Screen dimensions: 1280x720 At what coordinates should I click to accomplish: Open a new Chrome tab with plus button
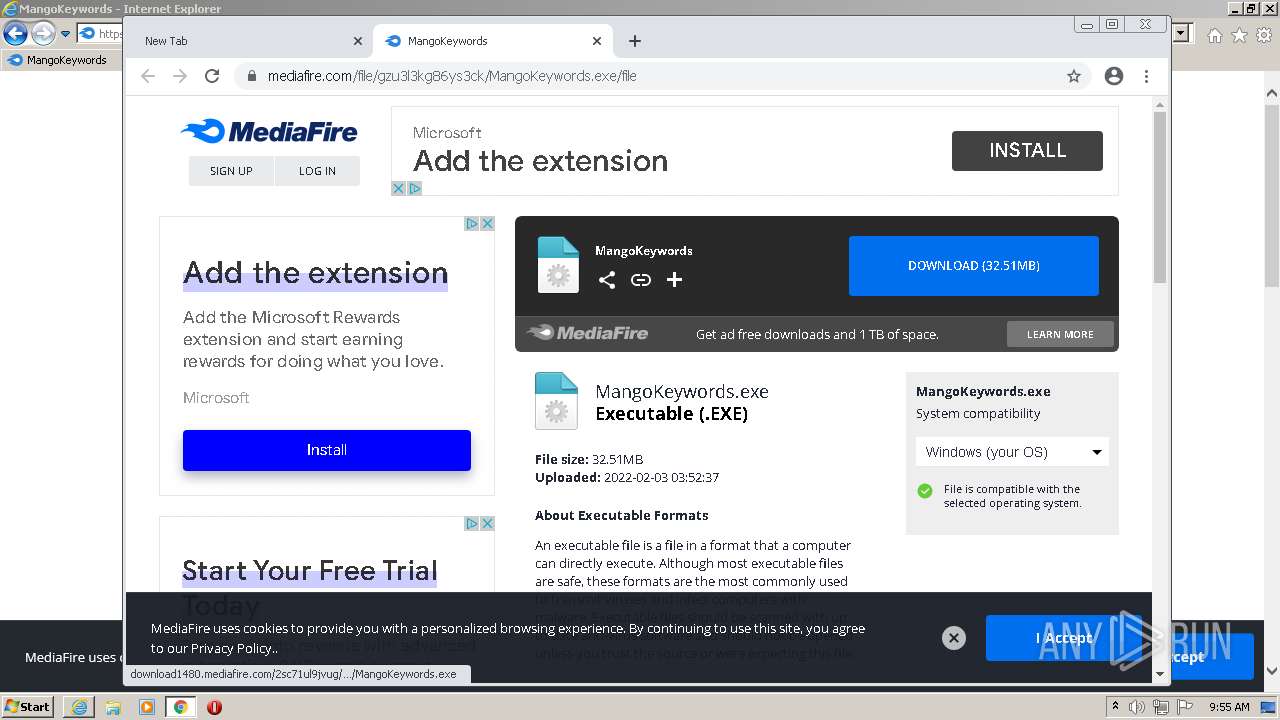tap(635, 41)
